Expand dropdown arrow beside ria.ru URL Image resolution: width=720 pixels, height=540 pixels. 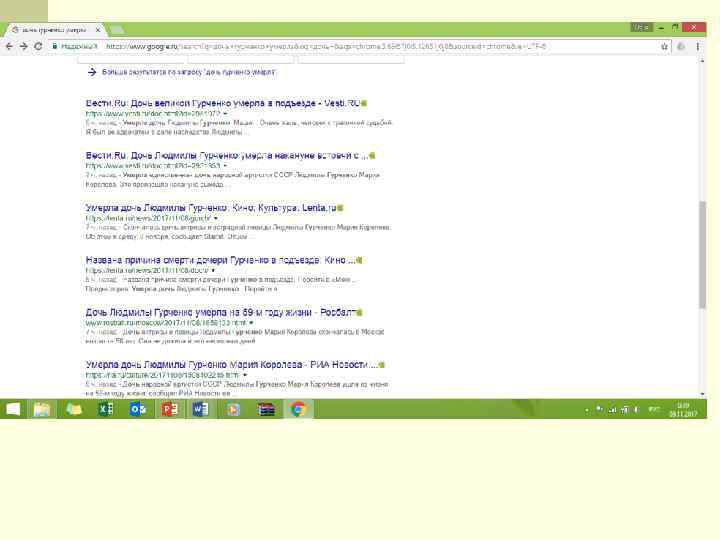(x=245, y=375)
